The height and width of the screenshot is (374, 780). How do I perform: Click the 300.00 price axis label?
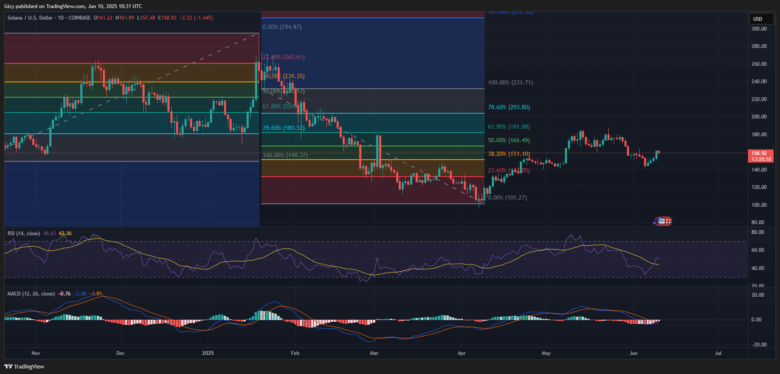(x=758, y=29)
